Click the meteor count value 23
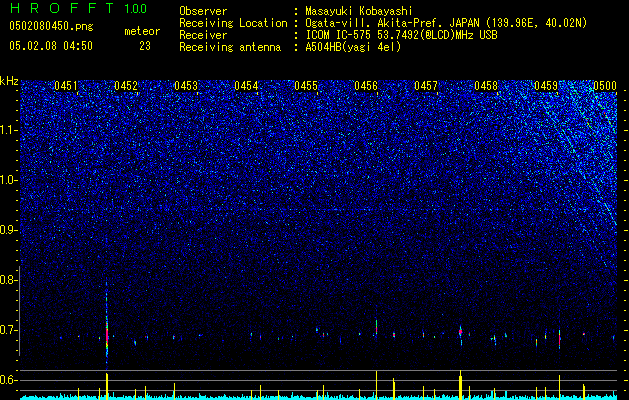 tap(145, 46)
